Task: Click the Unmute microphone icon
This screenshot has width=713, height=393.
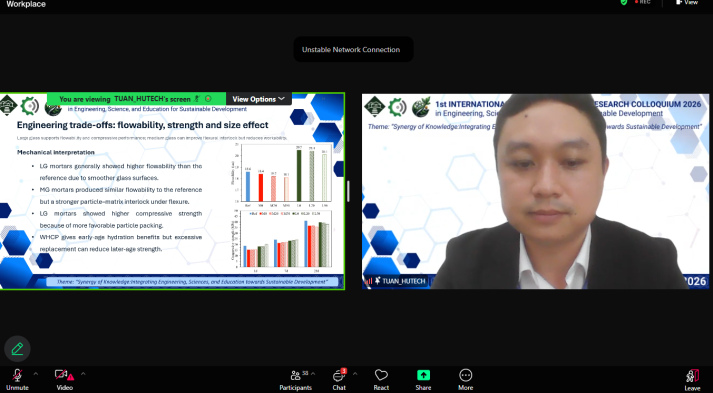Action: tap(17, 375)
